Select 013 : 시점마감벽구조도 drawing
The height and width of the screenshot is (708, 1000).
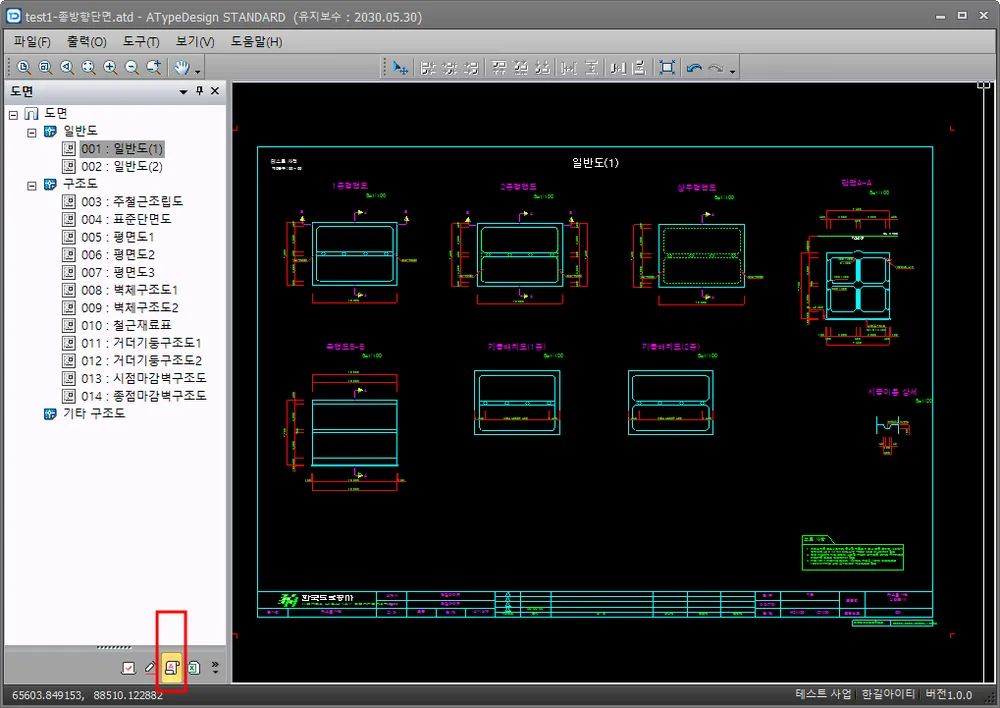tap(143, 378)
